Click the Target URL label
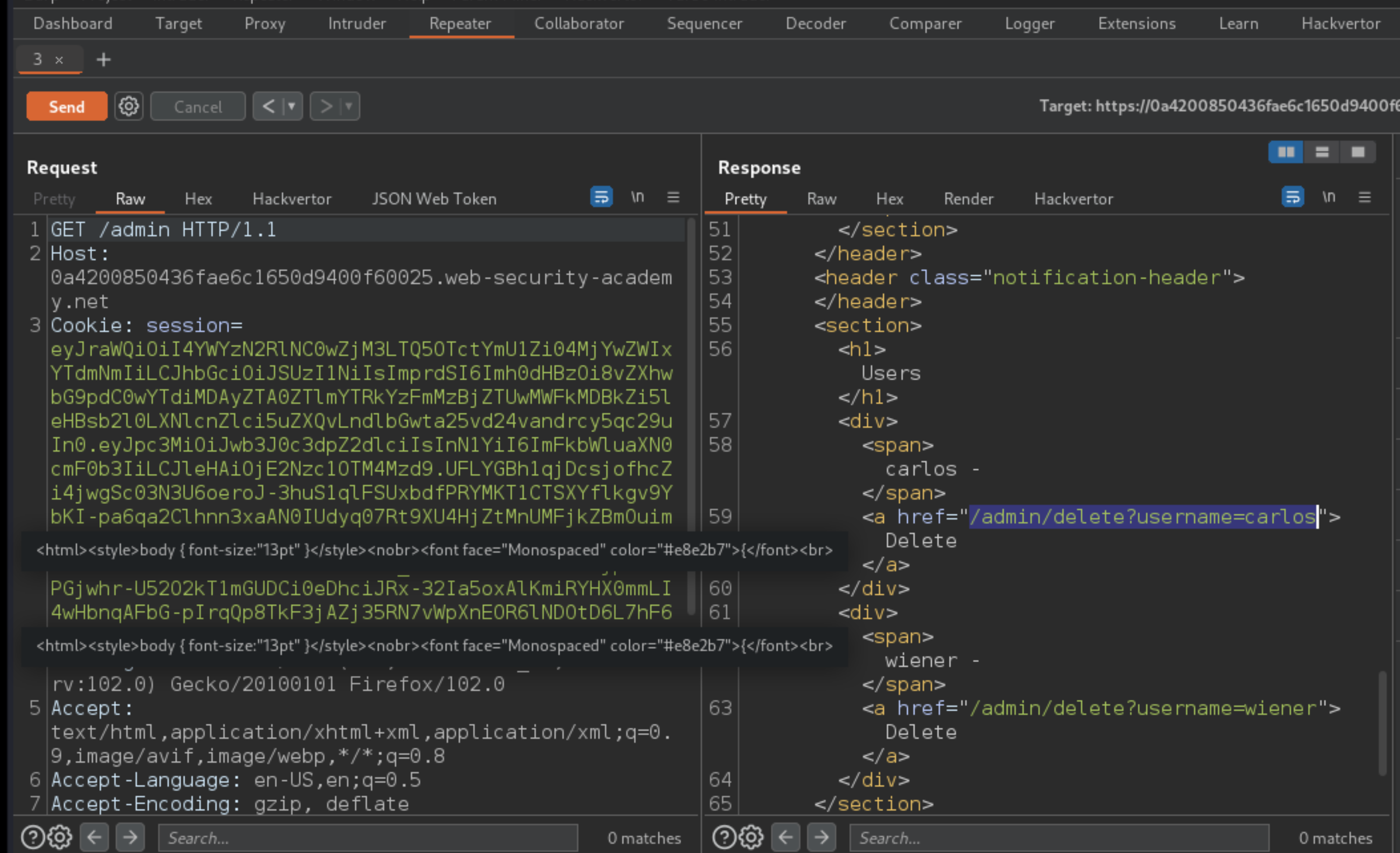The width and height of the screenshot is (1400, 853). 1219,106
